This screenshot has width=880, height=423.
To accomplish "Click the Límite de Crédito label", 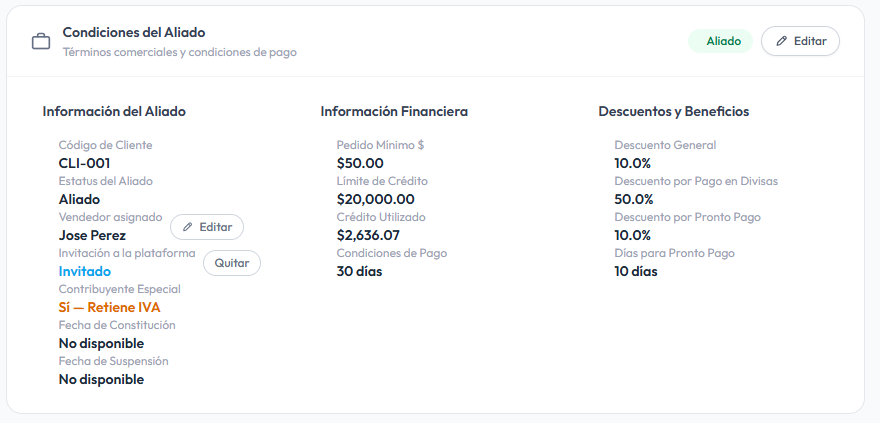I will coord(382,181).
